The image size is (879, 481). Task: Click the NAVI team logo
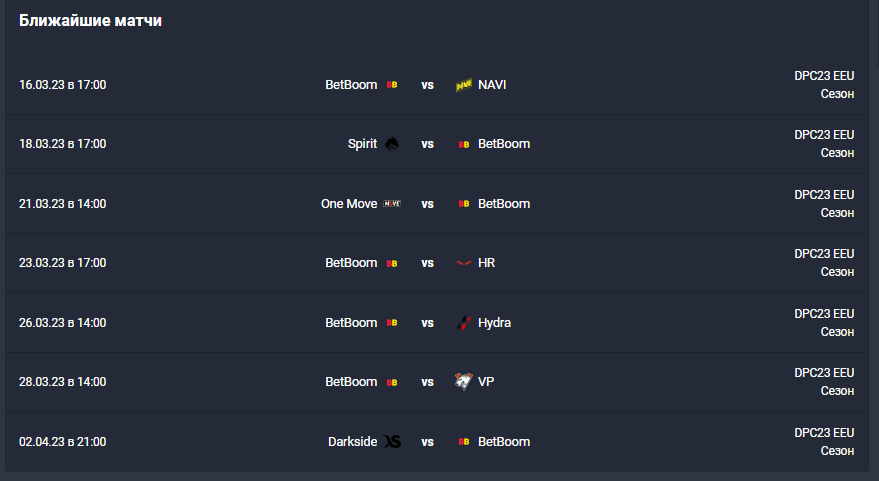pos(463,85)
